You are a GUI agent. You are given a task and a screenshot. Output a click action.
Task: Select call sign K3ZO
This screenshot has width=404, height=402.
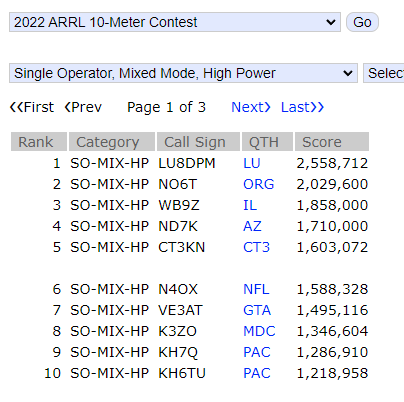pyautogui.click(x=177, y=331)
